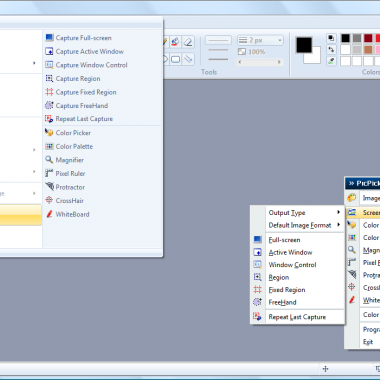The height and width of the screenshot is (380, 380).
Task: Pick FreeHand in the Screen Capture submenu
Action: (x=297, y=302)
